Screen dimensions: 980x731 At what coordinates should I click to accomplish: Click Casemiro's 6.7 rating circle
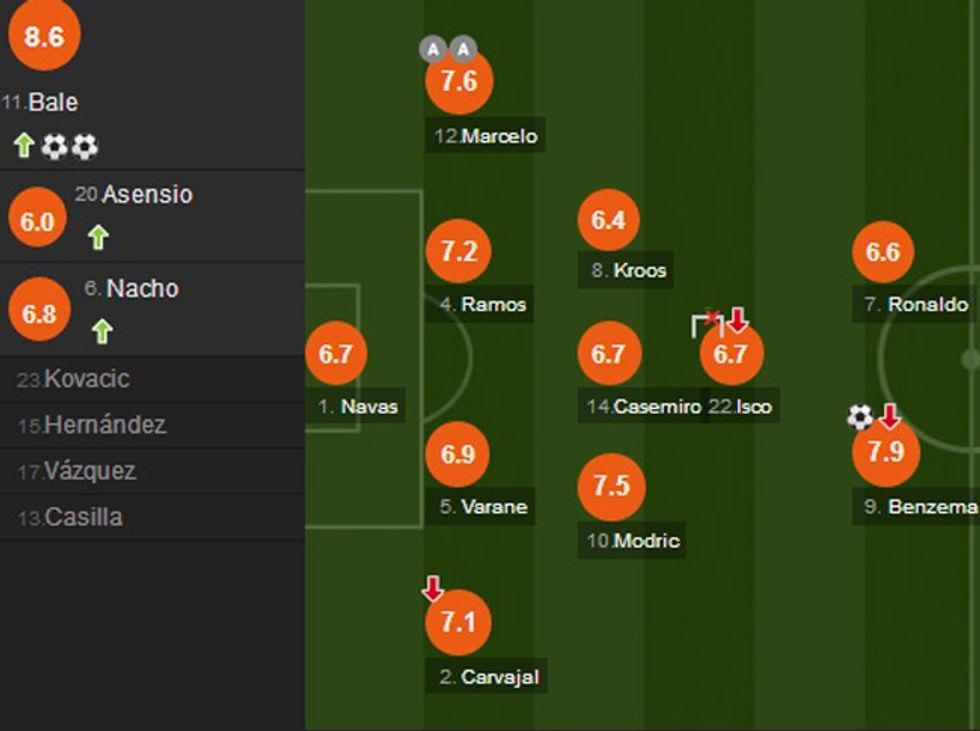[x=608, y=353]
